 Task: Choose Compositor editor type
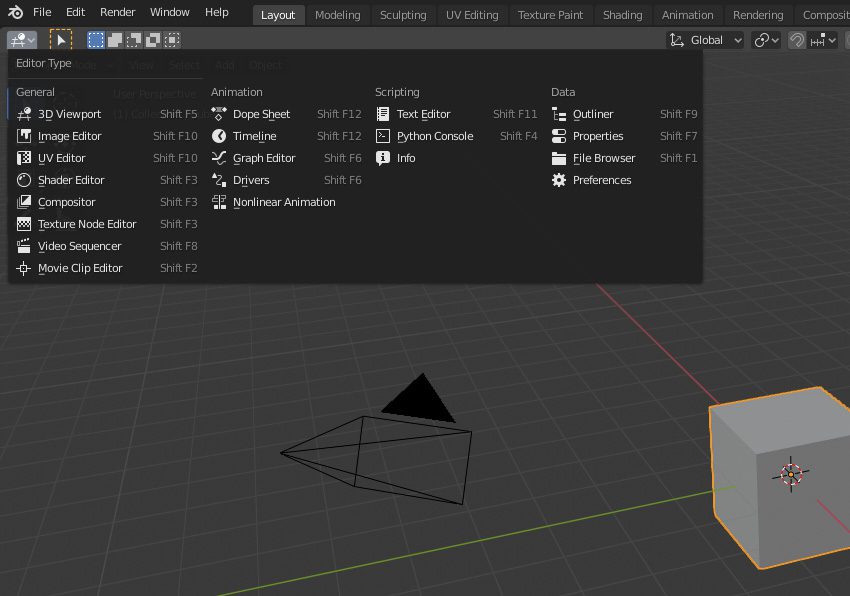pos(107,202)
